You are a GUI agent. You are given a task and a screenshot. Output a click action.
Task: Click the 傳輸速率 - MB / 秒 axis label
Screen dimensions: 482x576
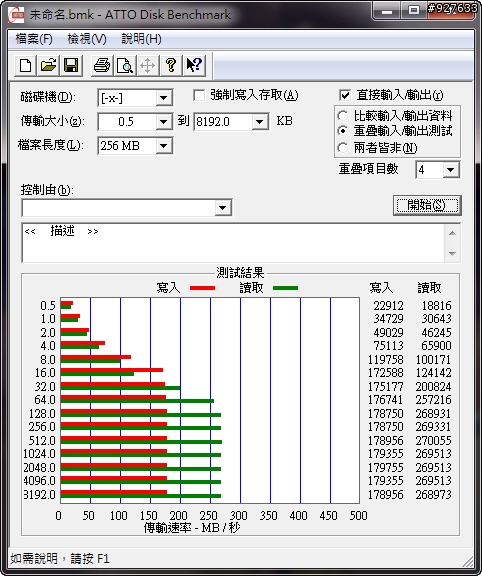[192, 528]
